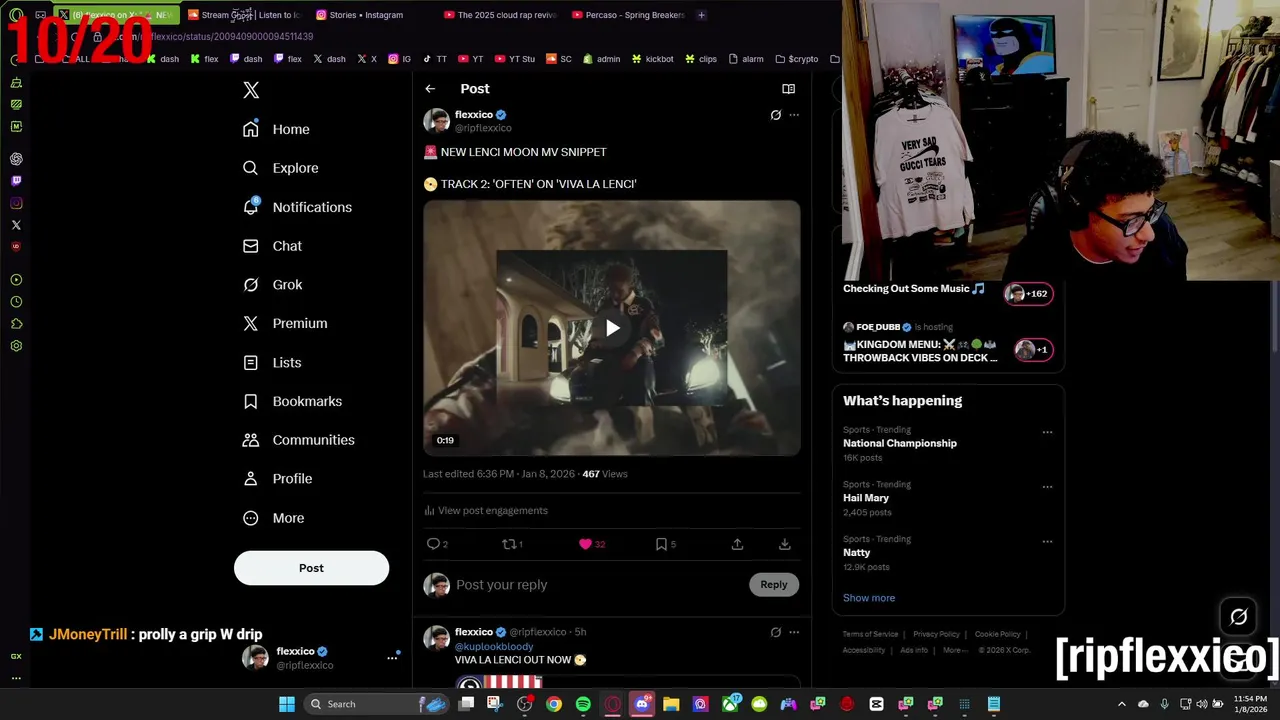Click the Grok icon on the top flexxico post
This screenshot has height=720, width=1280.
[775, 115]
